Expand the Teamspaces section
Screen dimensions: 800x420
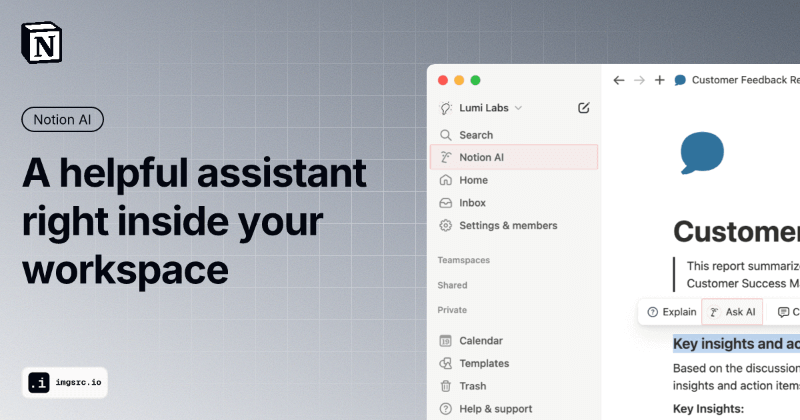(x=463, y=260)
